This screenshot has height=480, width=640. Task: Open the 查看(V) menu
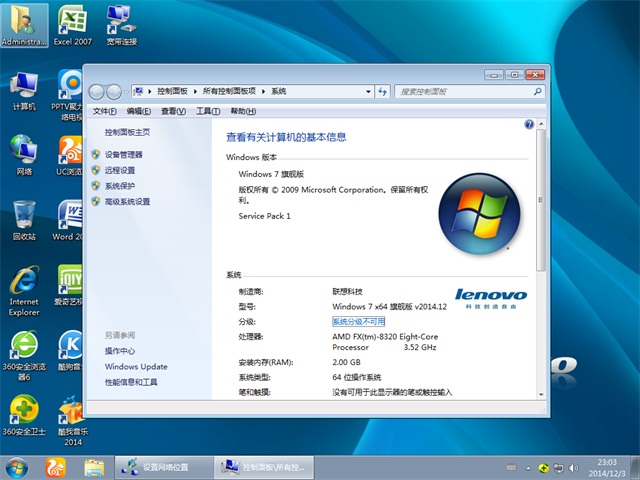point(174,111)
